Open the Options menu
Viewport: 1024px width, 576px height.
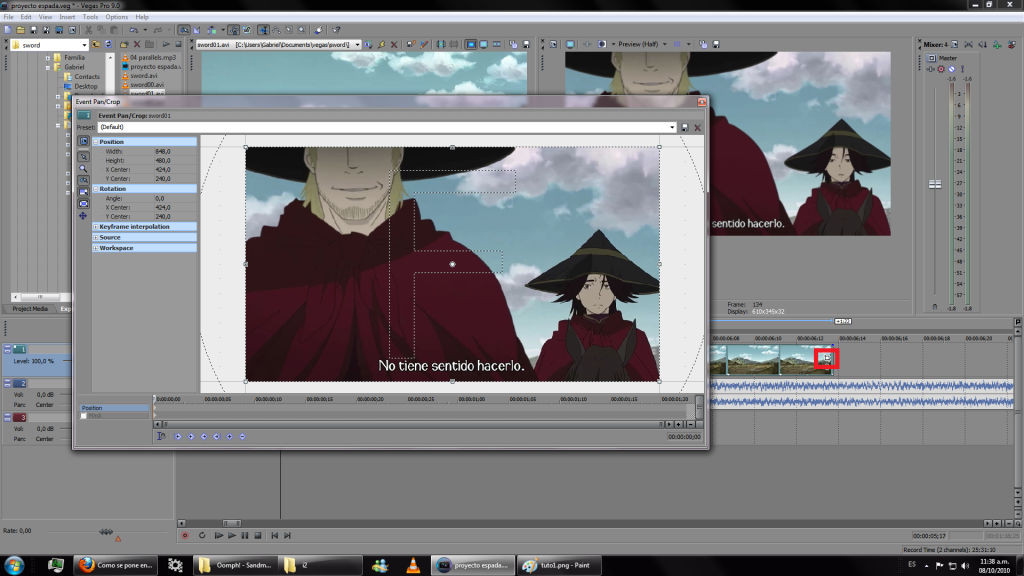coord(117,17)
